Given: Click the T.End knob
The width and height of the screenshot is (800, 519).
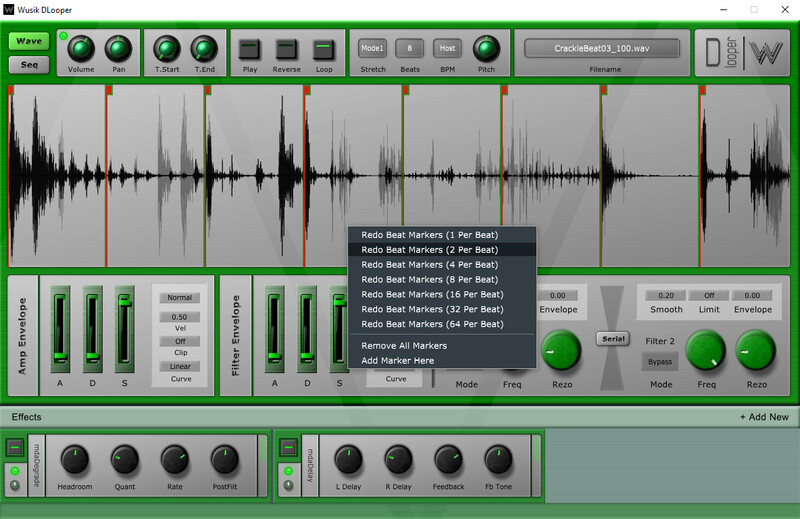Looking at the screenshot, I should click(204, 49).
